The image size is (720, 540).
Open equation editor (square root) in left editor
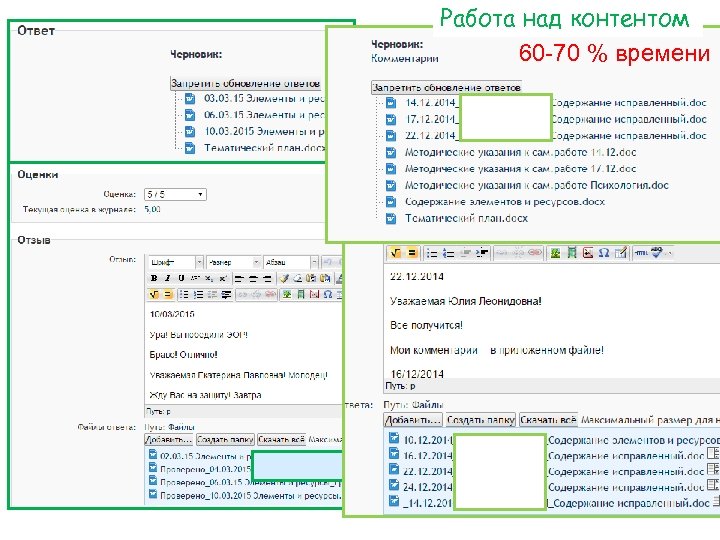(154, 294)
